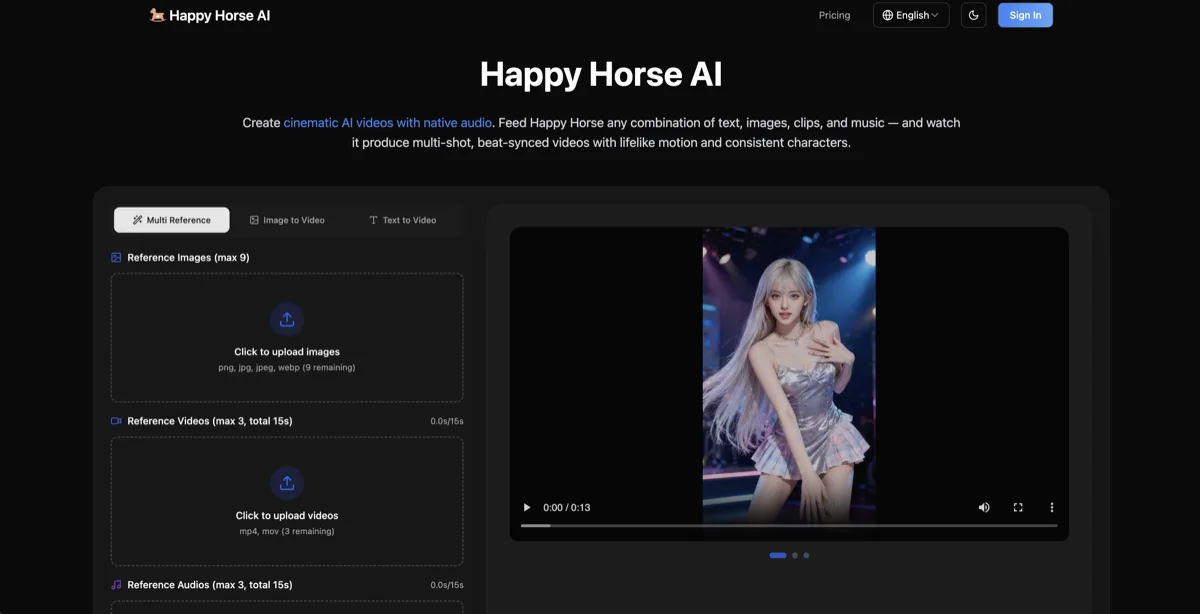Enter fullscreen mode on the video

point(1018,508)
